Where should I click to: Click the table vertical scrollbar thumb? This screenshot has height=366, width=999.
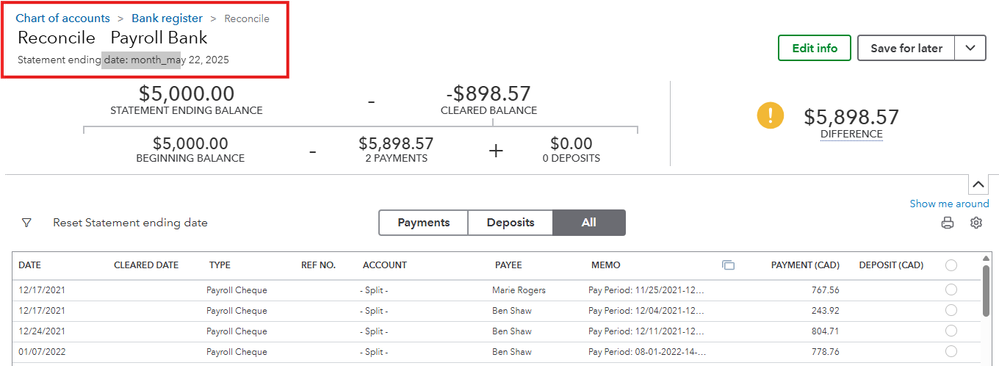pos(986,290)
